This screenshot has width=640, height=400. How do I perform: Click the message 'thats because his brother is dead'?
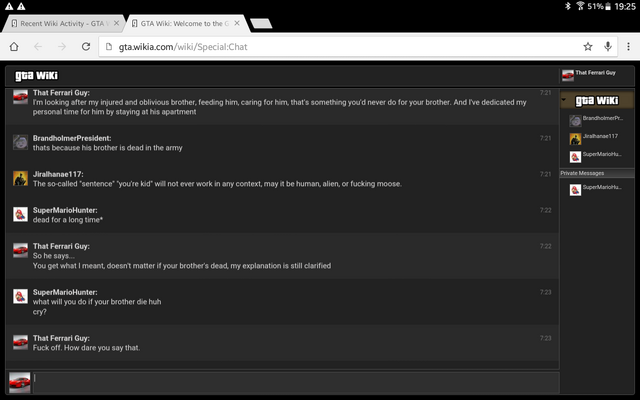107,148
